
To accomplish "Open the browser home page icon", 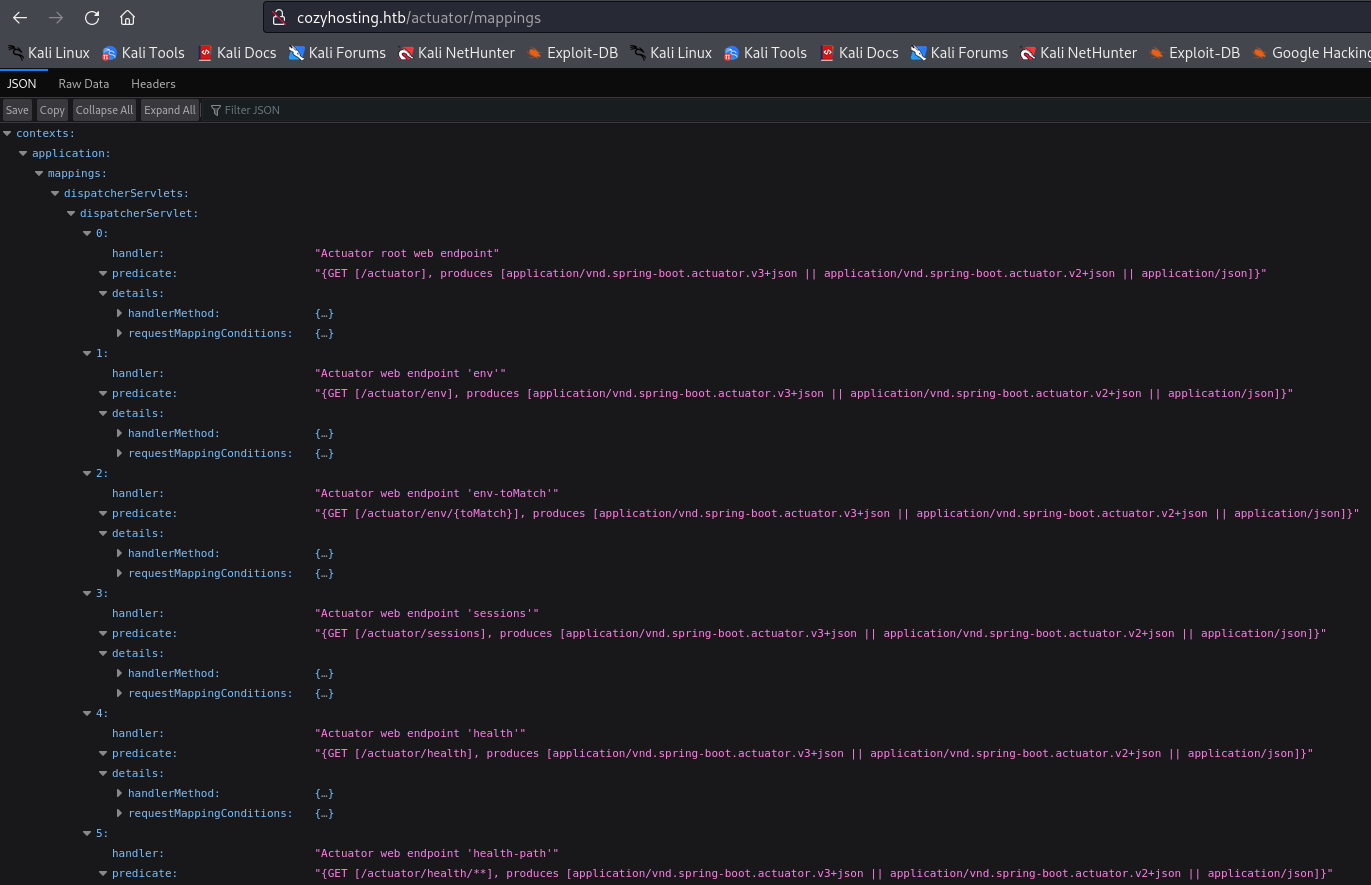I will point(127,18).
